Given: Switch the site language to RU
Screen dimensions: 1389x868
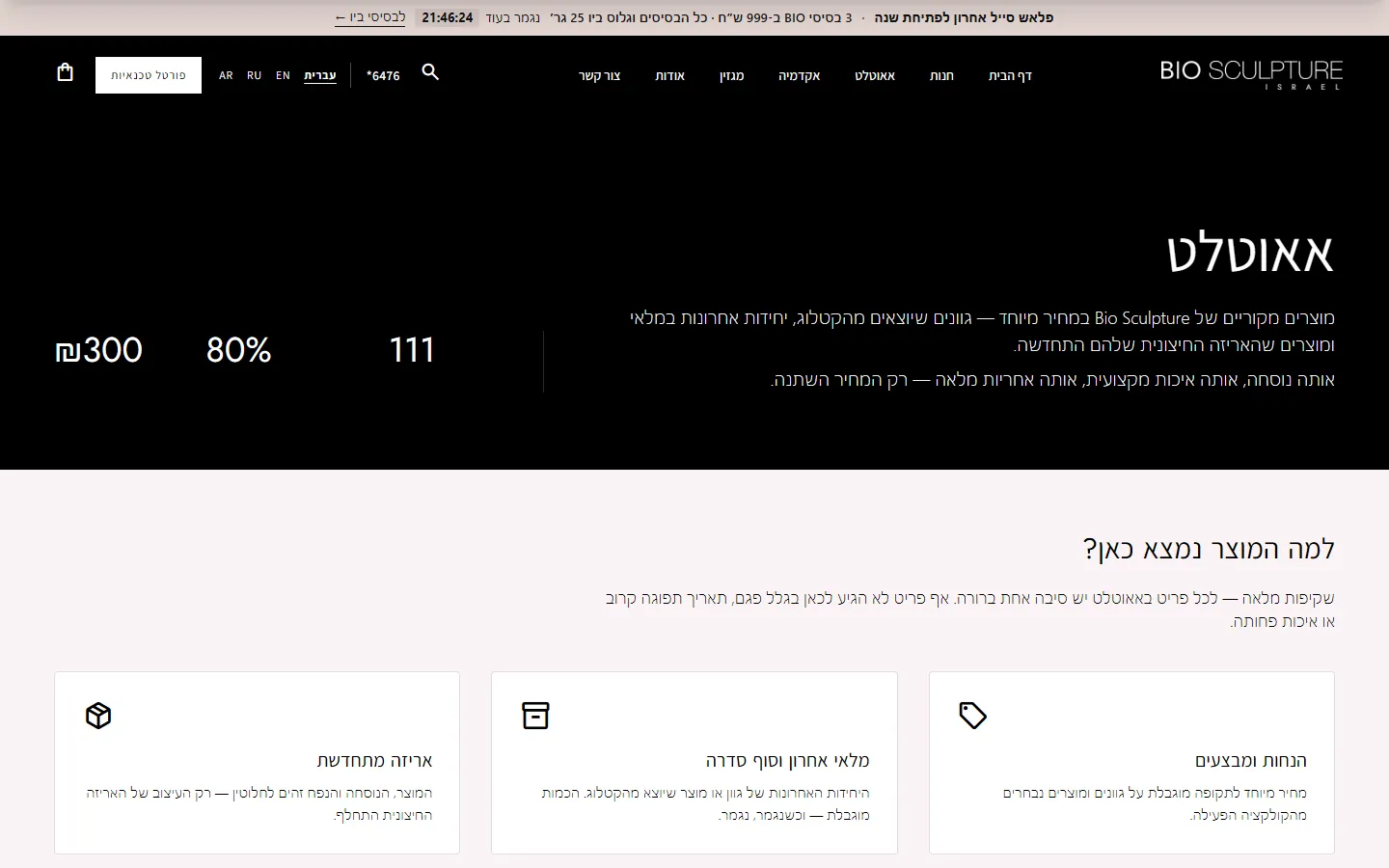Looking at the screenshot, I should tap(254, 75).
